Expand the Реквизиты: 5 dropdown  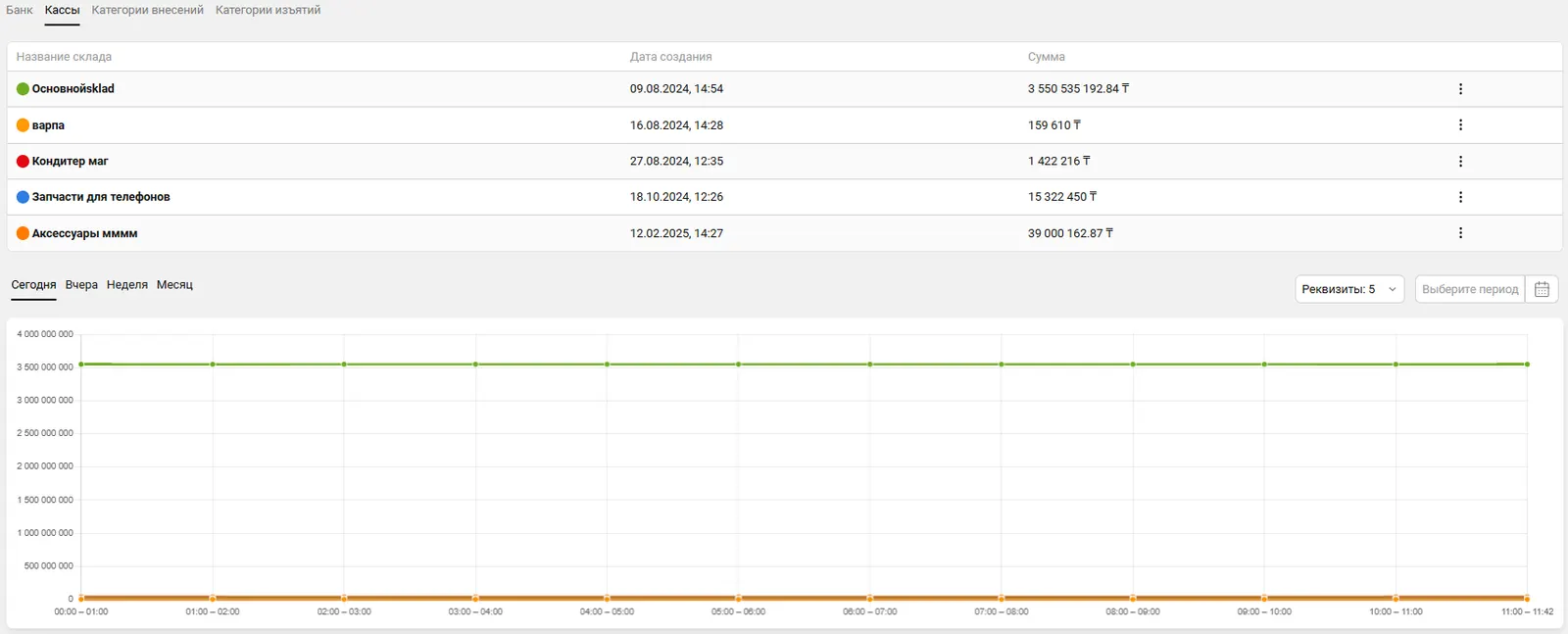(x=1348, y=289)
